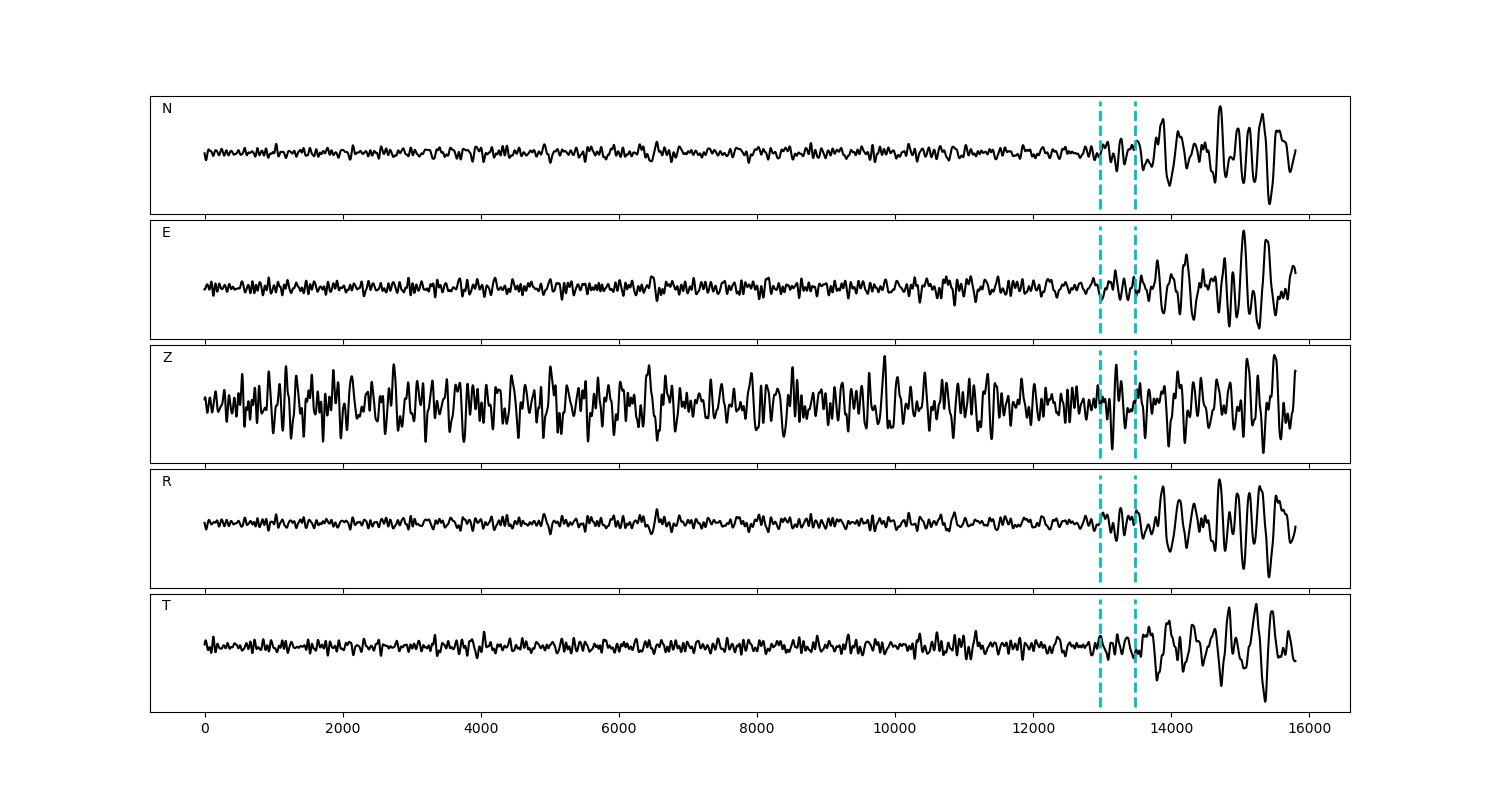Click the 6000 x-axis tick label
This screenshot has width=1500, height=800.
[619, 730]
